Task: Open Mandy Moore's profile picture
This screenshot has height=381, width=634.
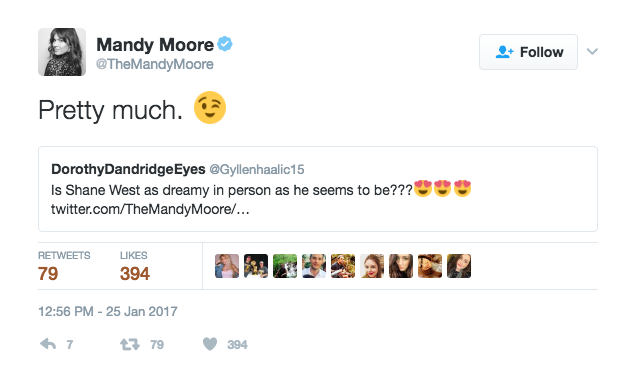Action: pyautogui.click(x=62, y=52)
